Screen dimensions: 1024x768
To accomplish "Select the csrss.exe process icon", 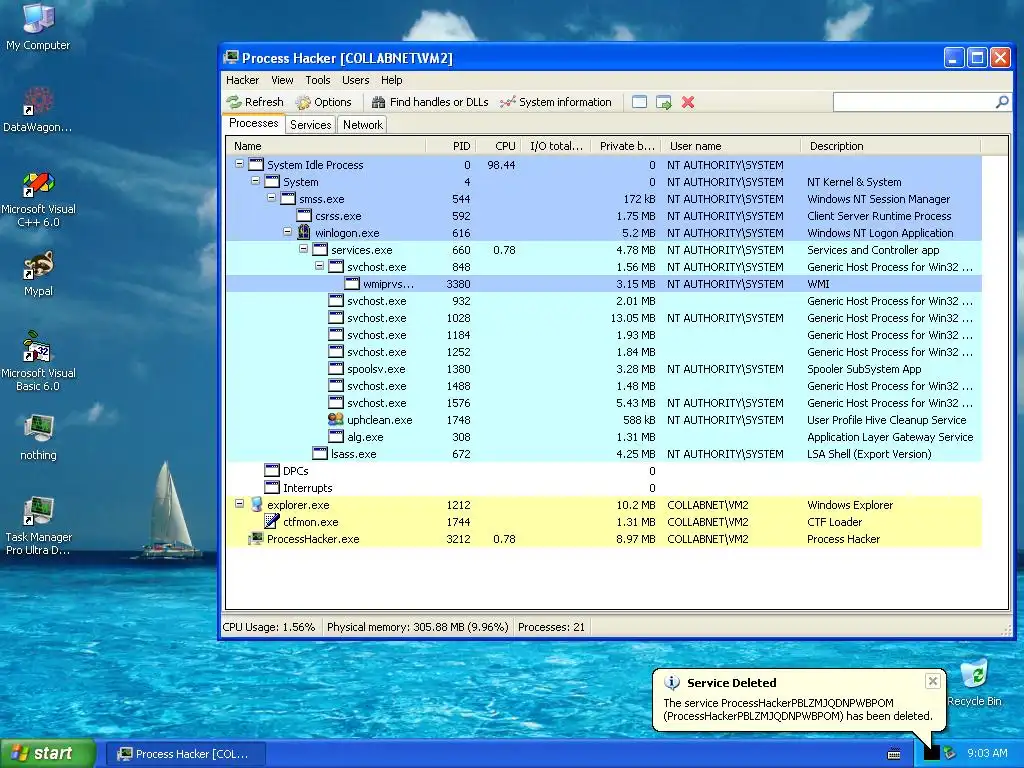I will (304, 216).
